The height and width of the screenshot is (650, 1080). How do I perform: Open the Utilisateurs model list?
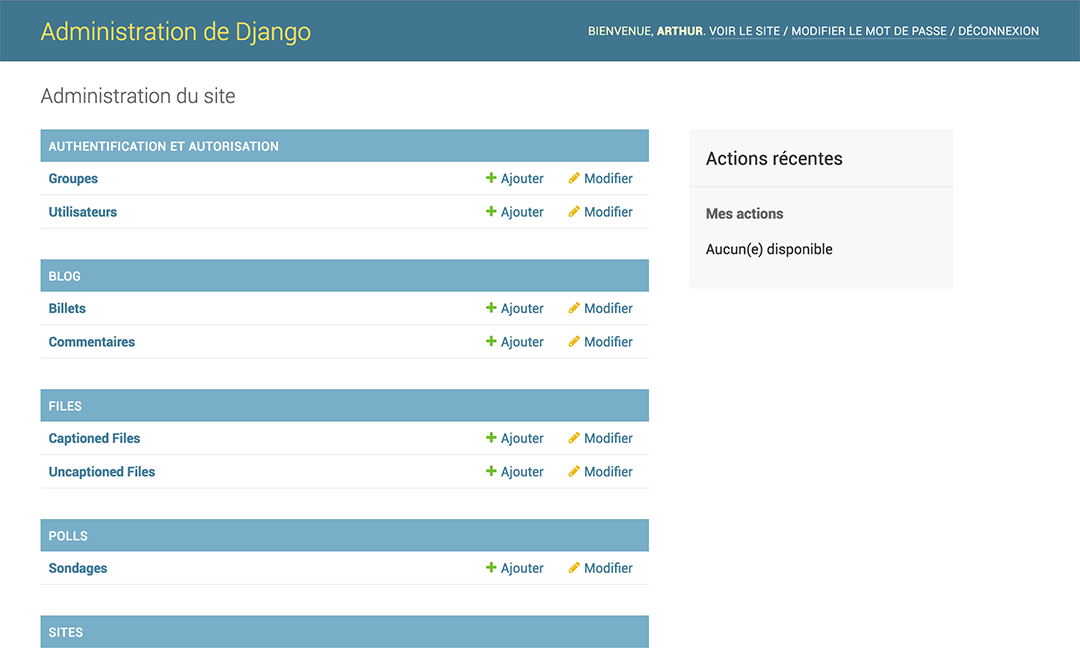[x=83, y=212]
